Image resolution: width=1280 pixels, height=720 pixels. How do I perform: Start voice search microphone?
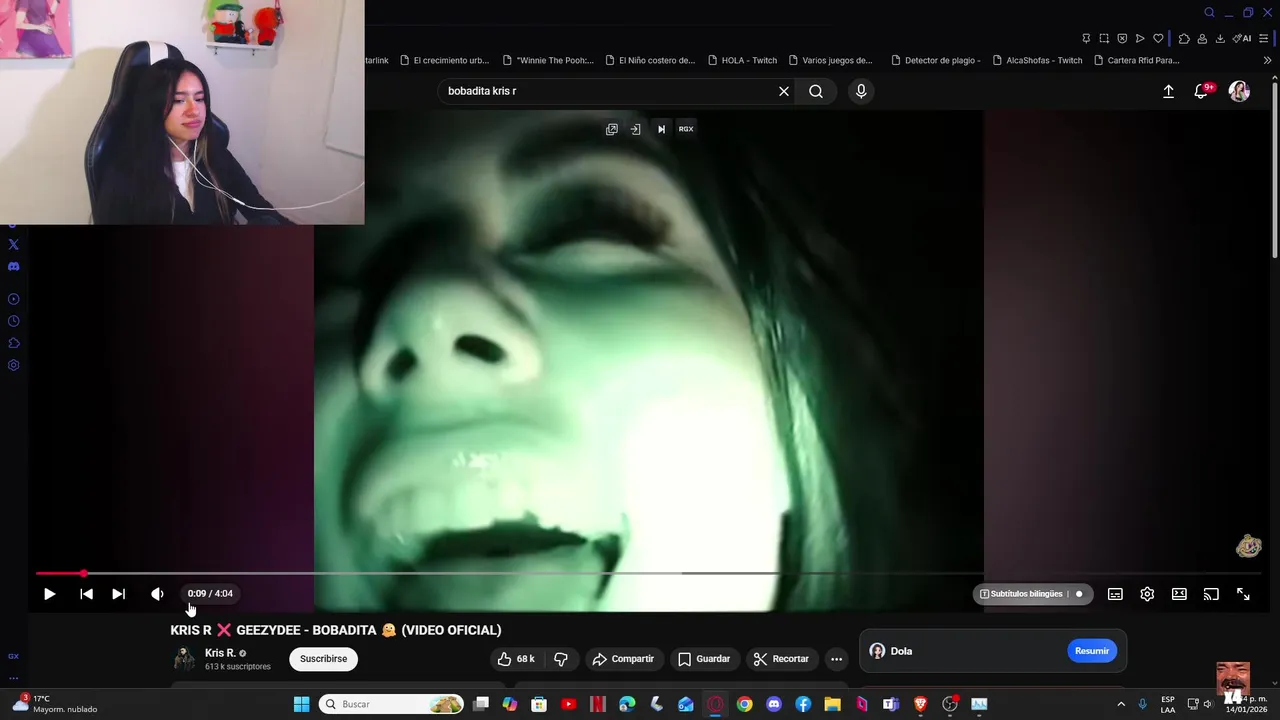[x=861, y=91]
